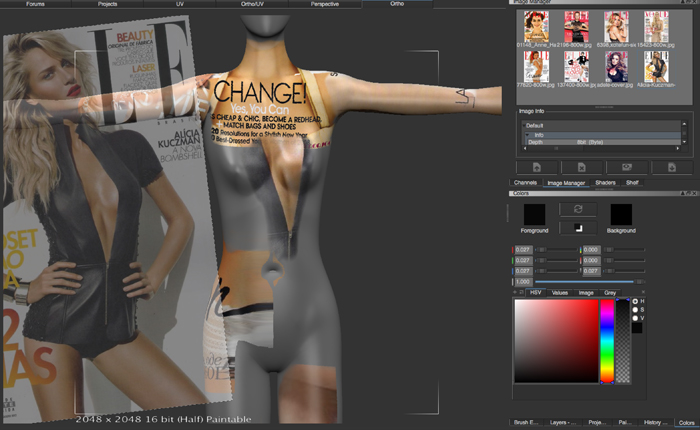Screen dimensions: 700x430
Task: Click the green channel slider
Action: pos(556,260)
